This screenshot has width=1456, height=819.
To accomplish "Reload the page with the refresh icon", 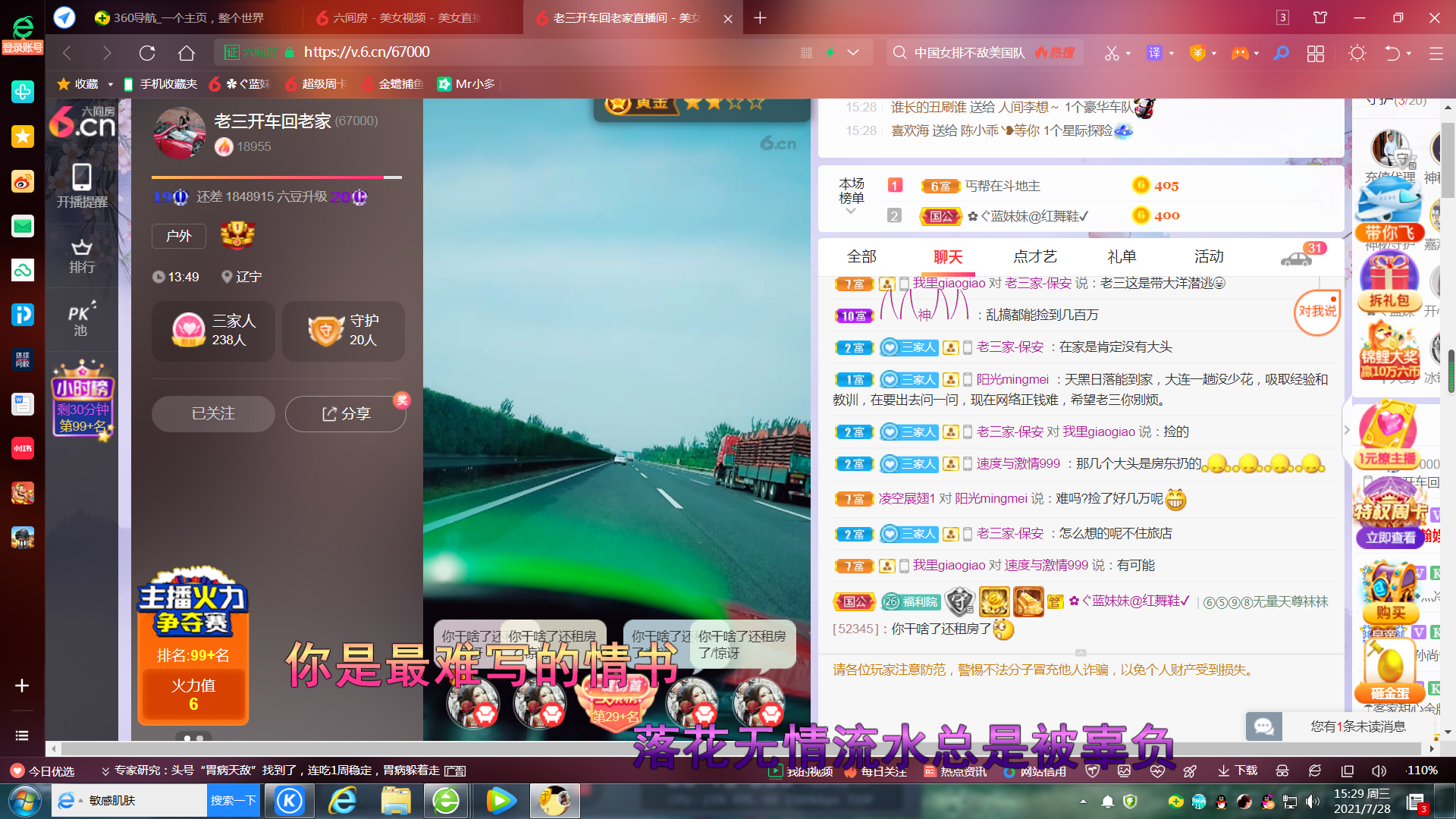I will pyautogui.click(x=147, y=52).
